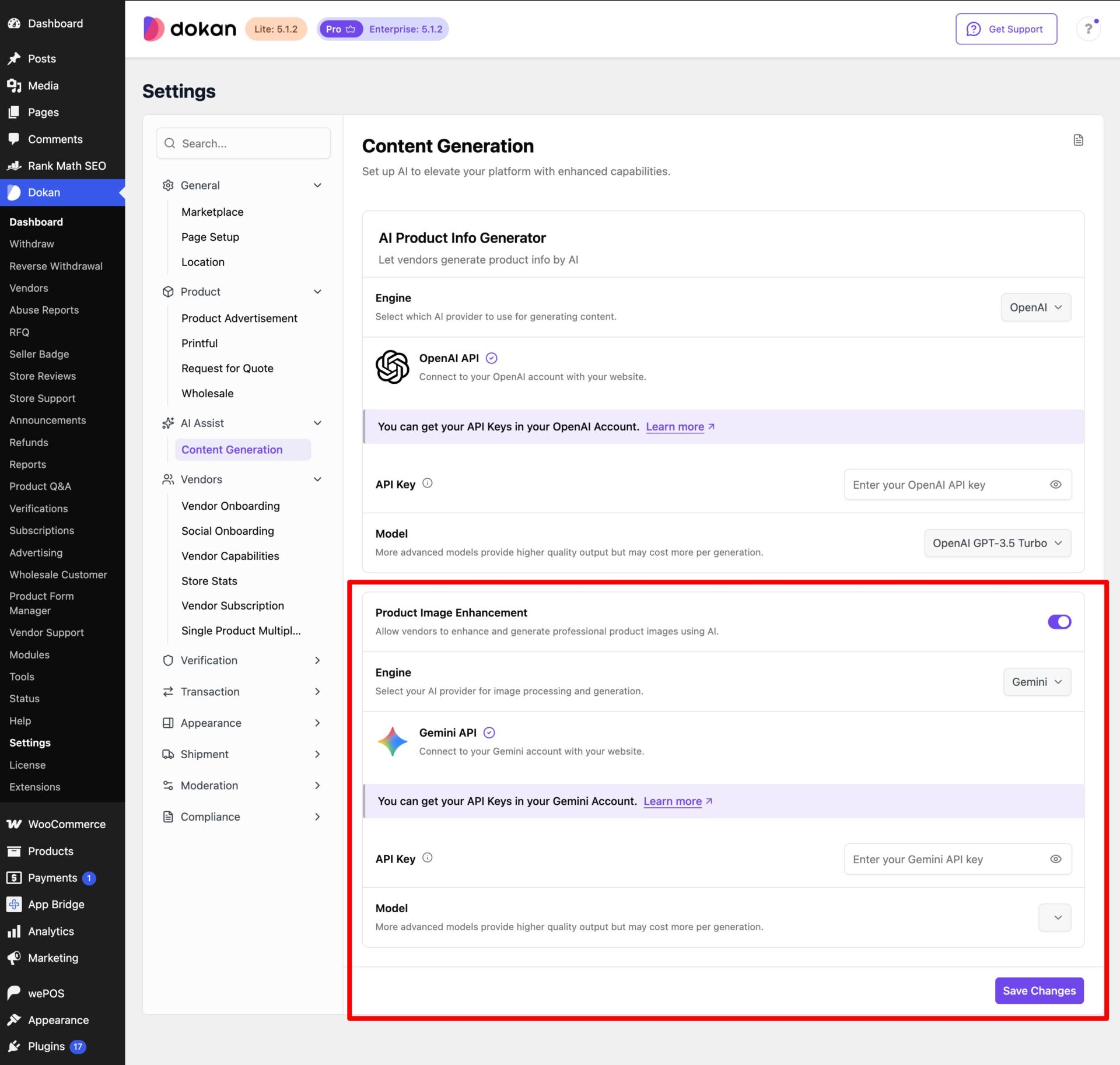Screen dimensions: 1120x1065
Task: Collapse the General settings section
Action: (242, 185)
